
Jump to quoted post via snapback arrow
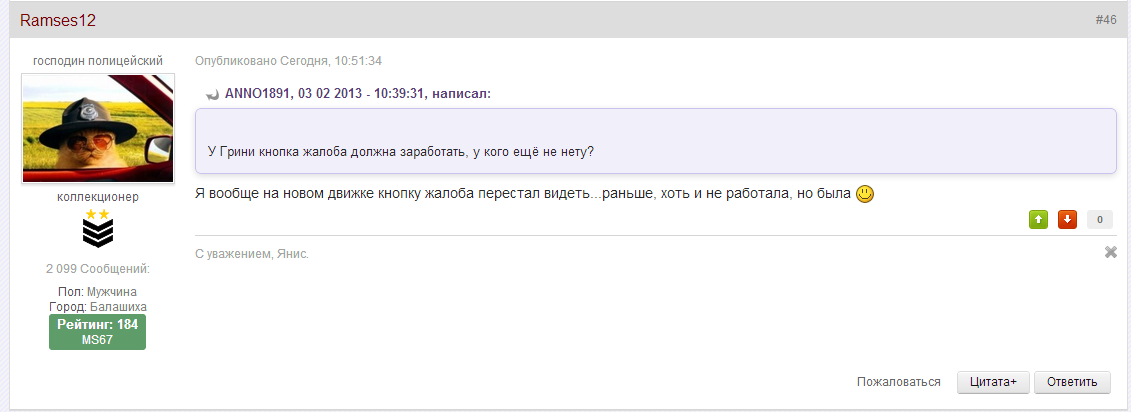[x=213, y=94]
